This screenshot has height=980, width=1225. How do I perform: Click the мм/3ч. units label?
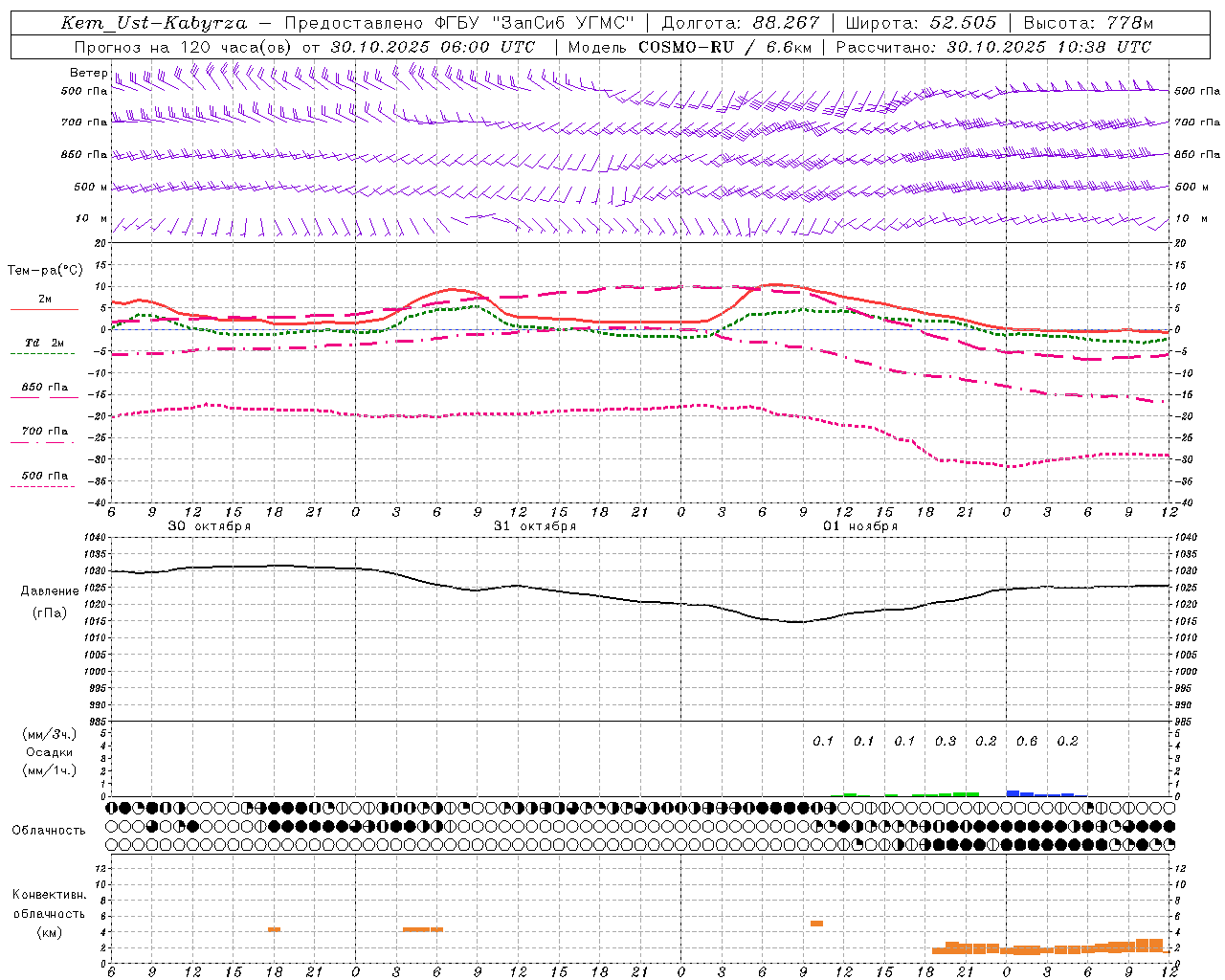pos(49,734)
